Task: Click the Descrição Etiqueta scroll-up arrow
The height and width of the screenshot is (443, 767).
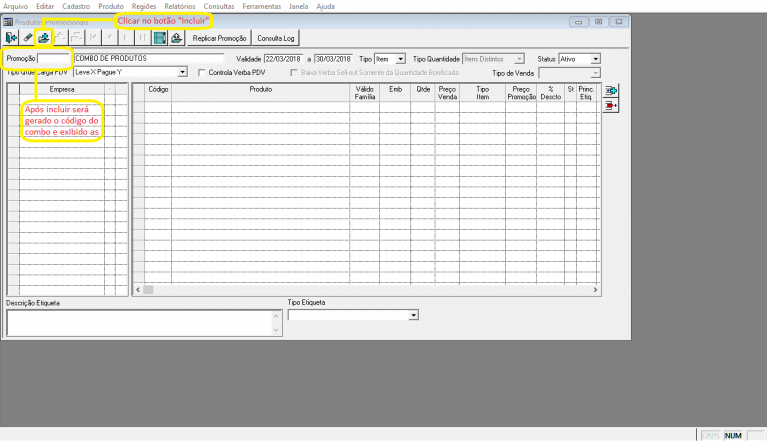Action: pyautogui.click(x=276, y=316)
